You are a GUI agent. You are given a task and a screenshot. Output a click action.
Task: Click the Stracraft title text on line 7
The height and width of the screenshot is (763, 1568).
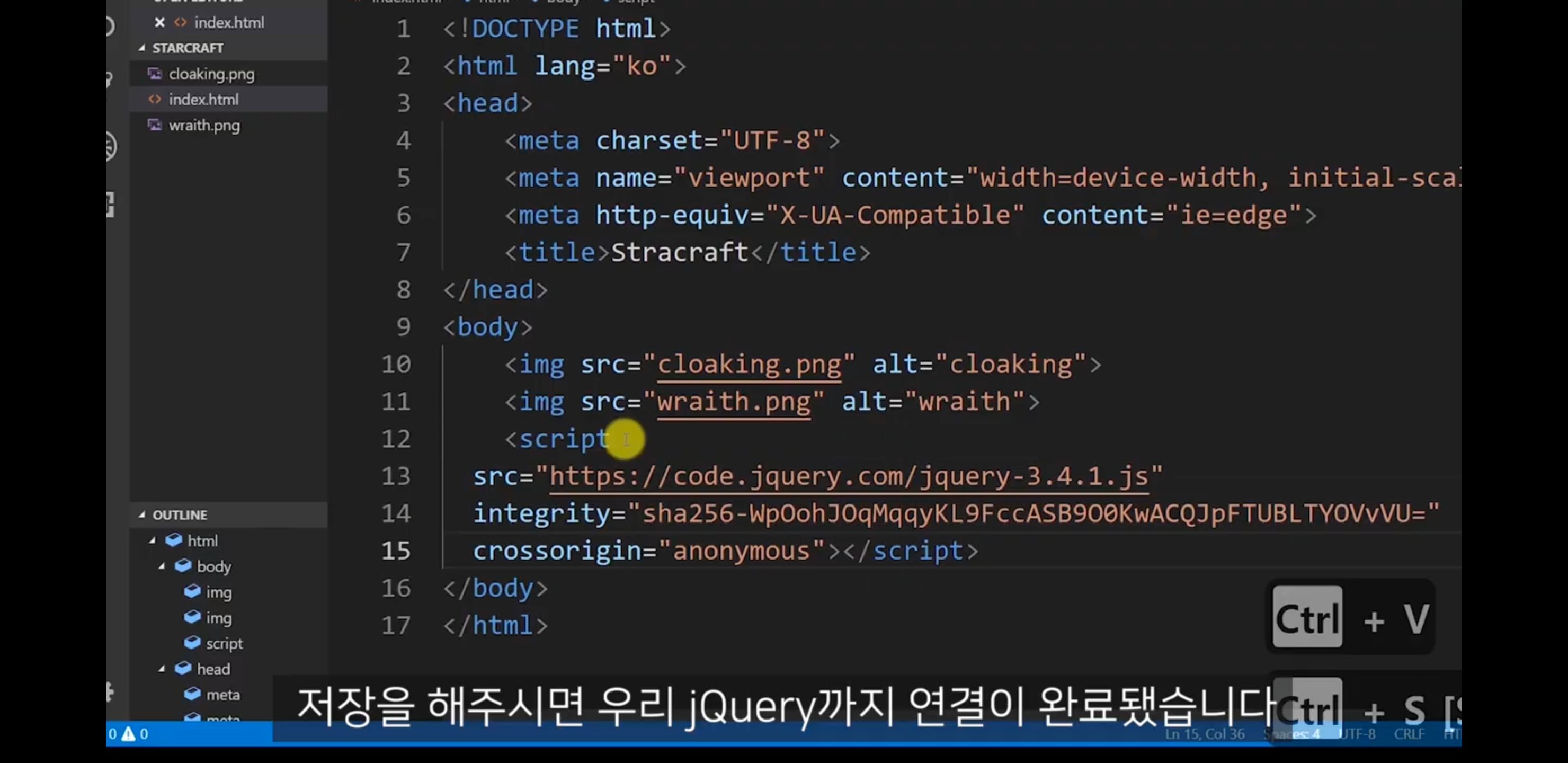[679, 252]
